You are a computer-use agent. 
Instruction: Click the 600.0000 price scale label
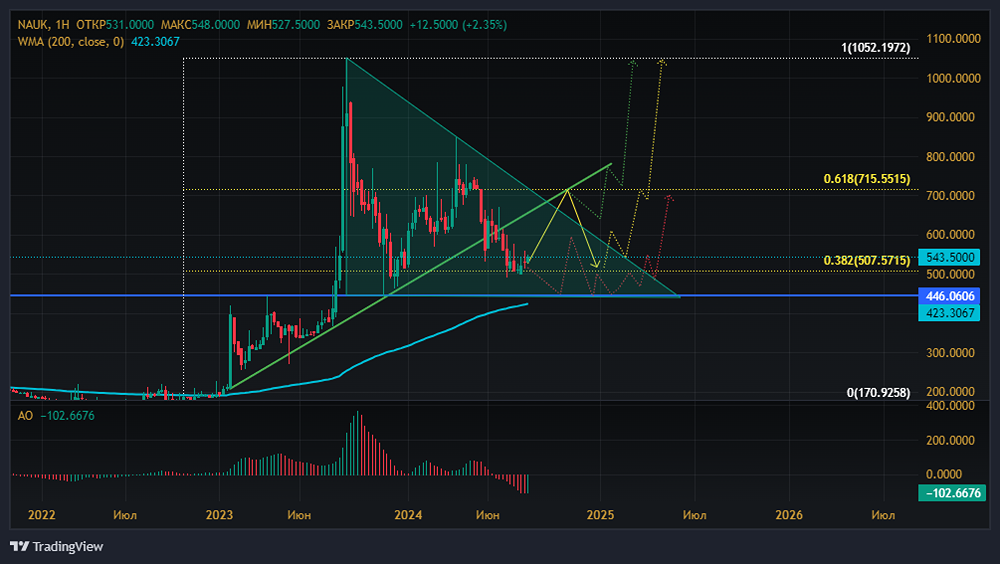[x=950, y=235]
